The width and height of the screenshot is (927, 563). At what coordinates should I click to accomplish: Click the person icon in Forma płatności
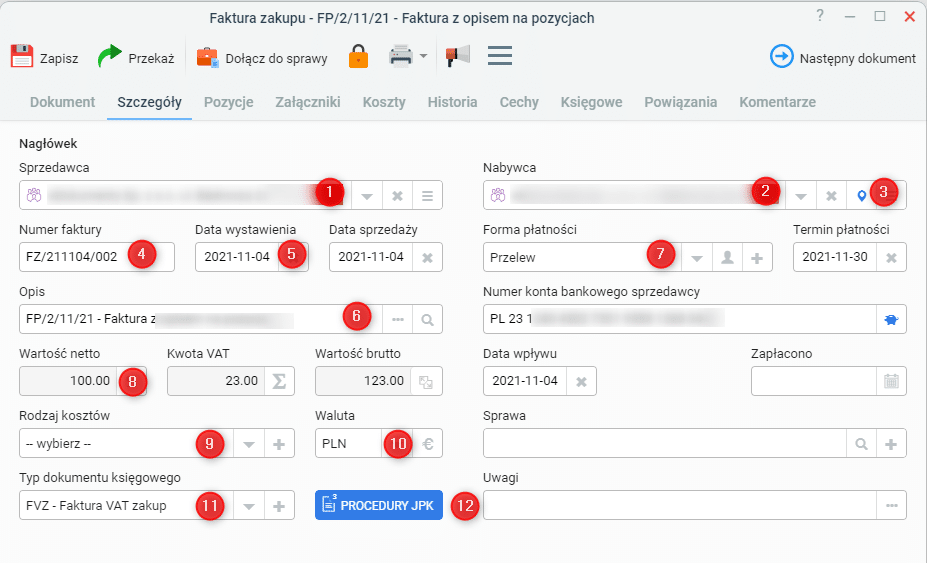point(727,258)
